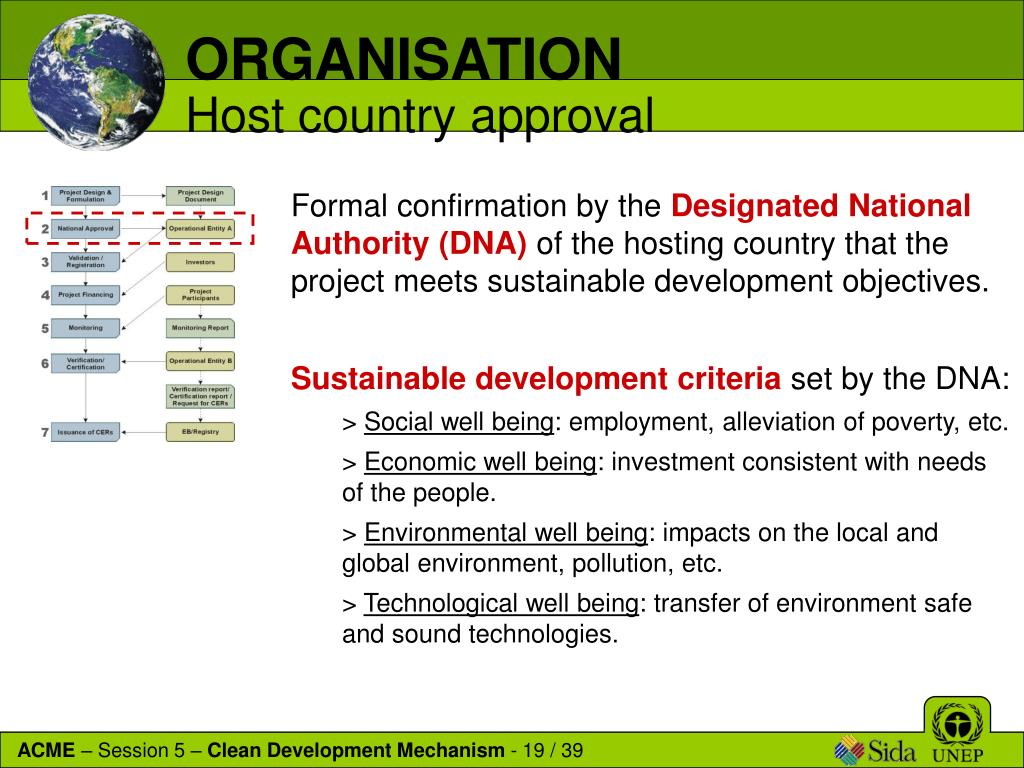
Task: Click the underlined 'Social well being' text
Action: tap(459, 423)
